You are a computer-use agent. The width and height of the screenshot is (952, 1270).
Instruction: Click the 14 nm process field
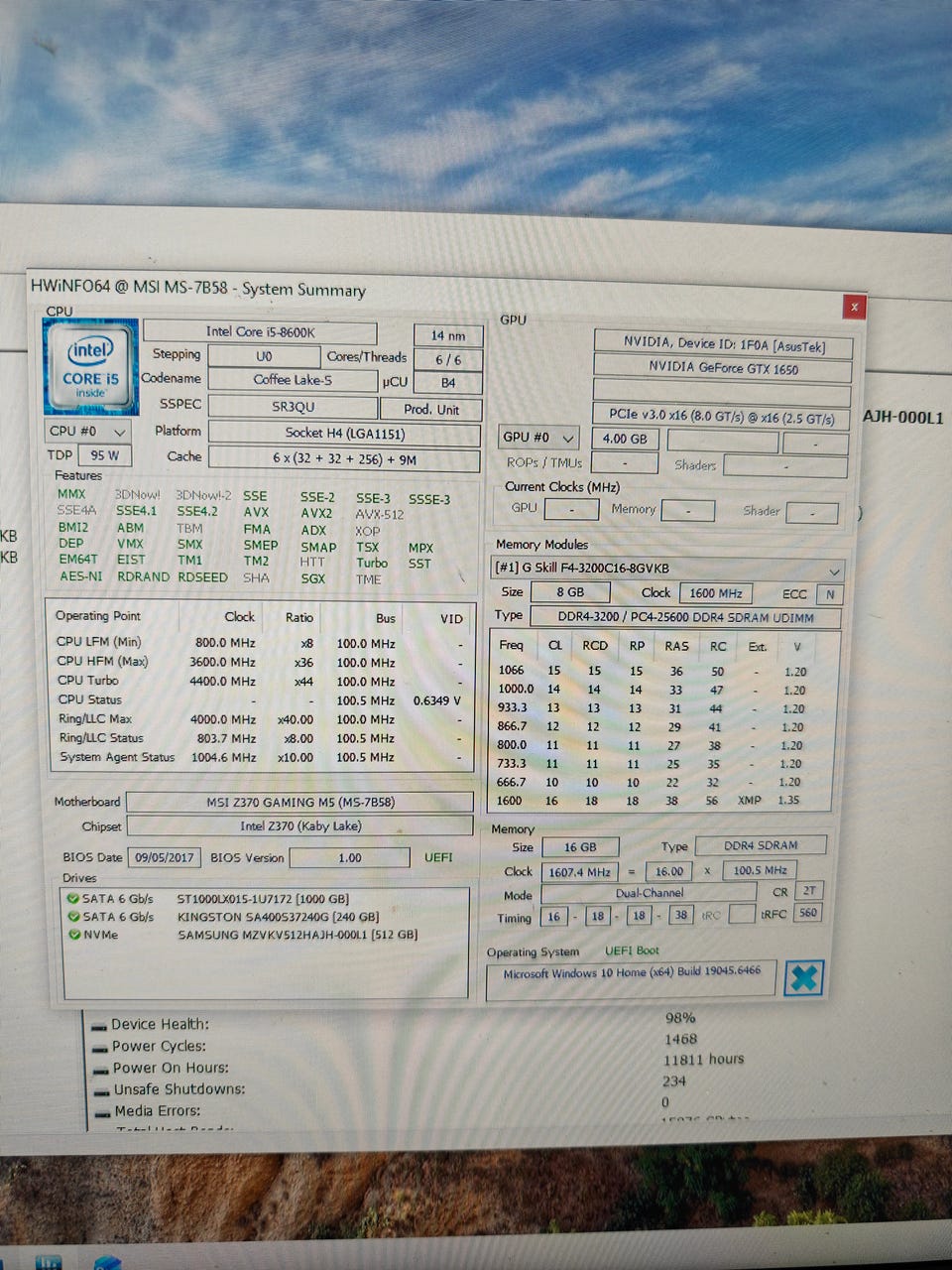[x=448, y=335]
